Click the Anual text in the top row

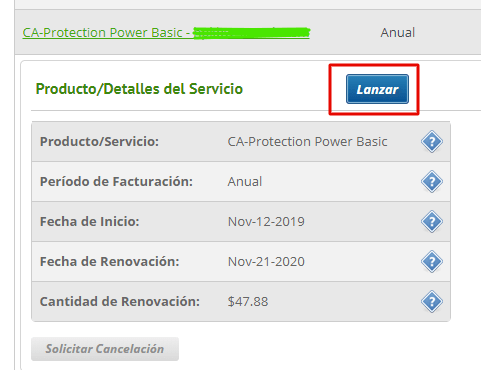398,33
